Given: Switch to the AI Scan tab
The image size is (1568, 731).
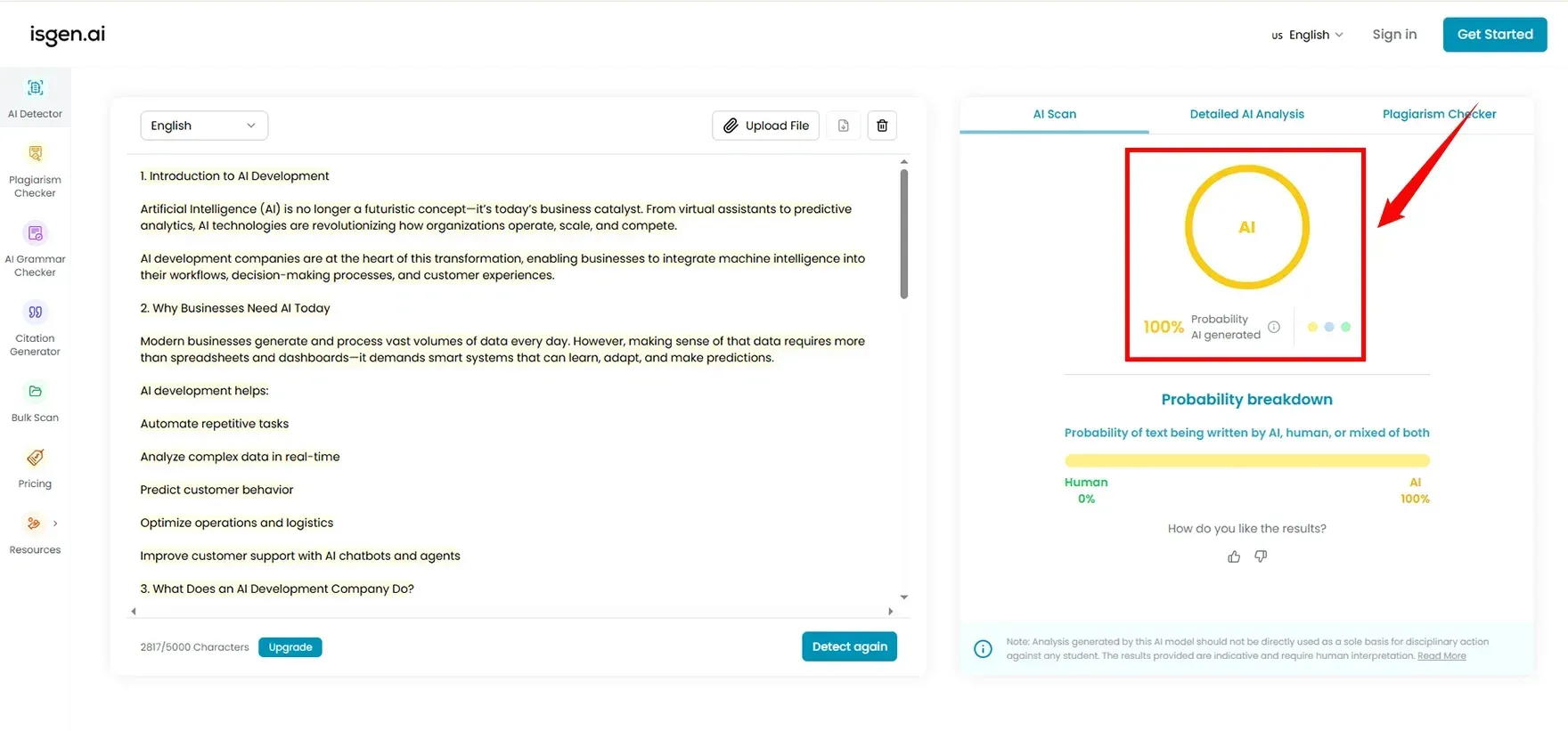Looking at the screenshot, I should coord(1054,114).
